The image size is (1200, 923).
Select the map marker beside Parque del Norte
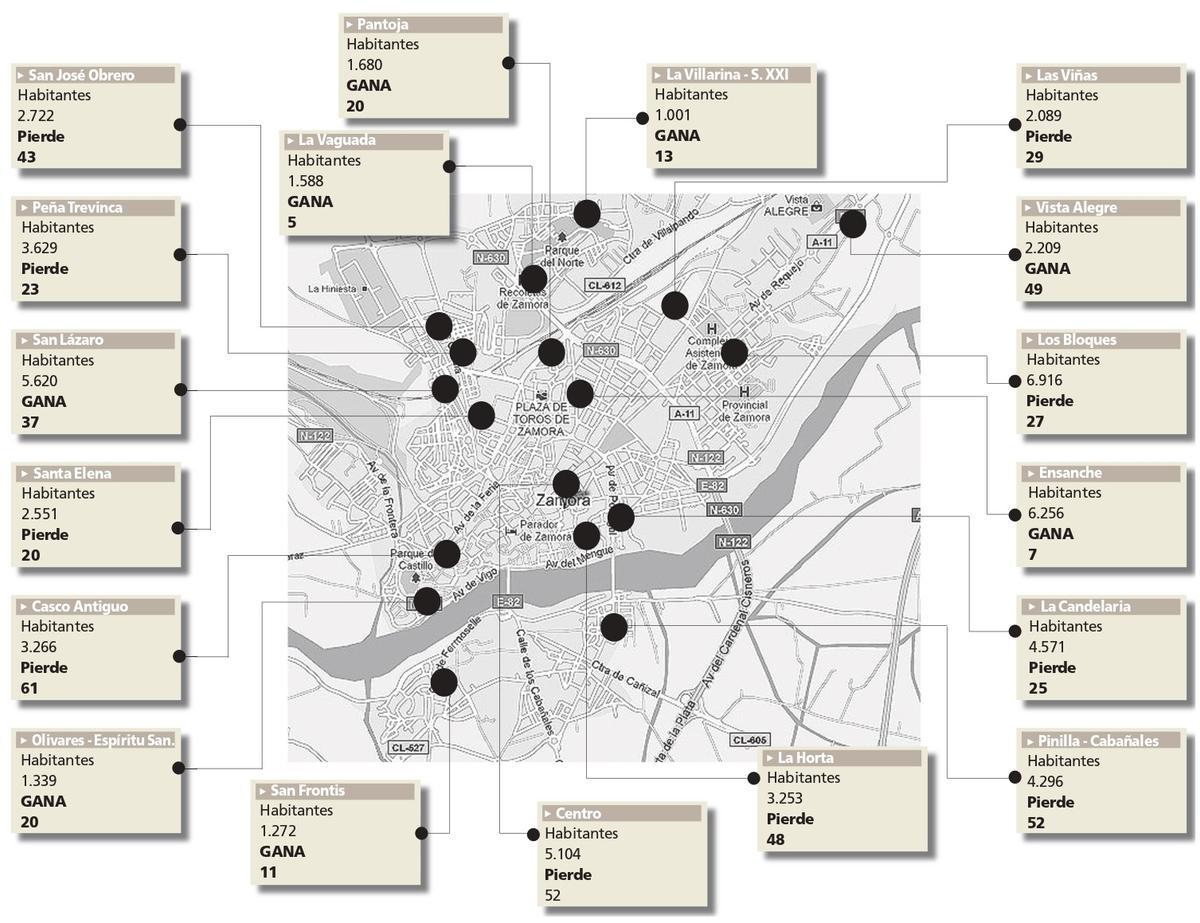586,213
